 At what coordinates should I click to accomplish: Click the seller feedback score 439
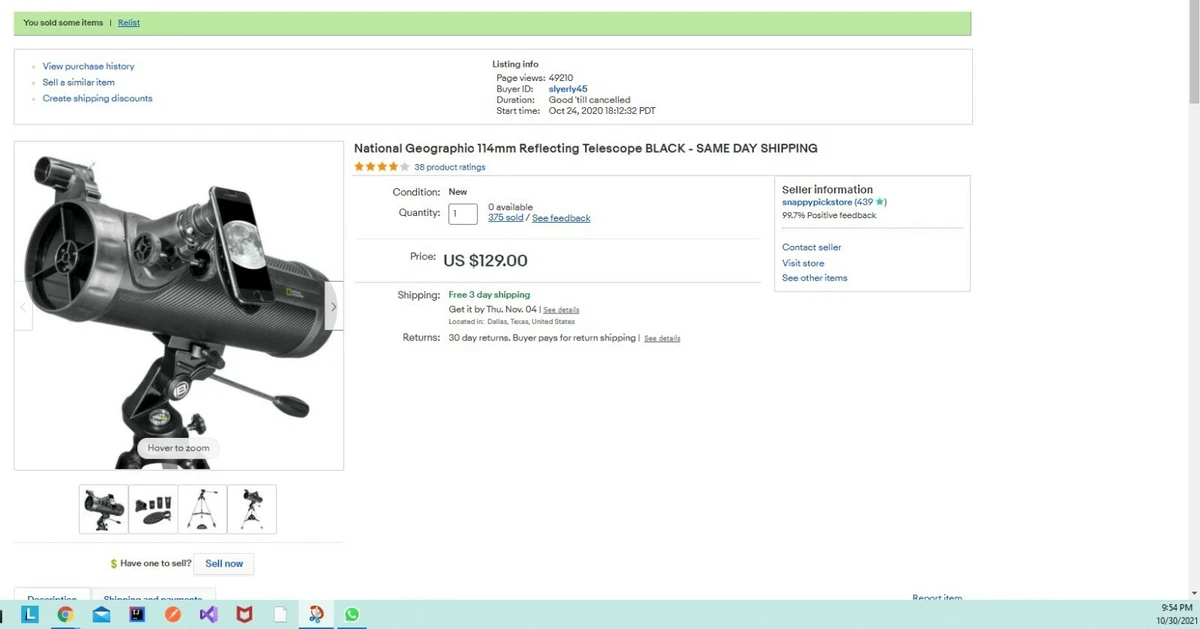pyautogui.click(x=864, y=202)
